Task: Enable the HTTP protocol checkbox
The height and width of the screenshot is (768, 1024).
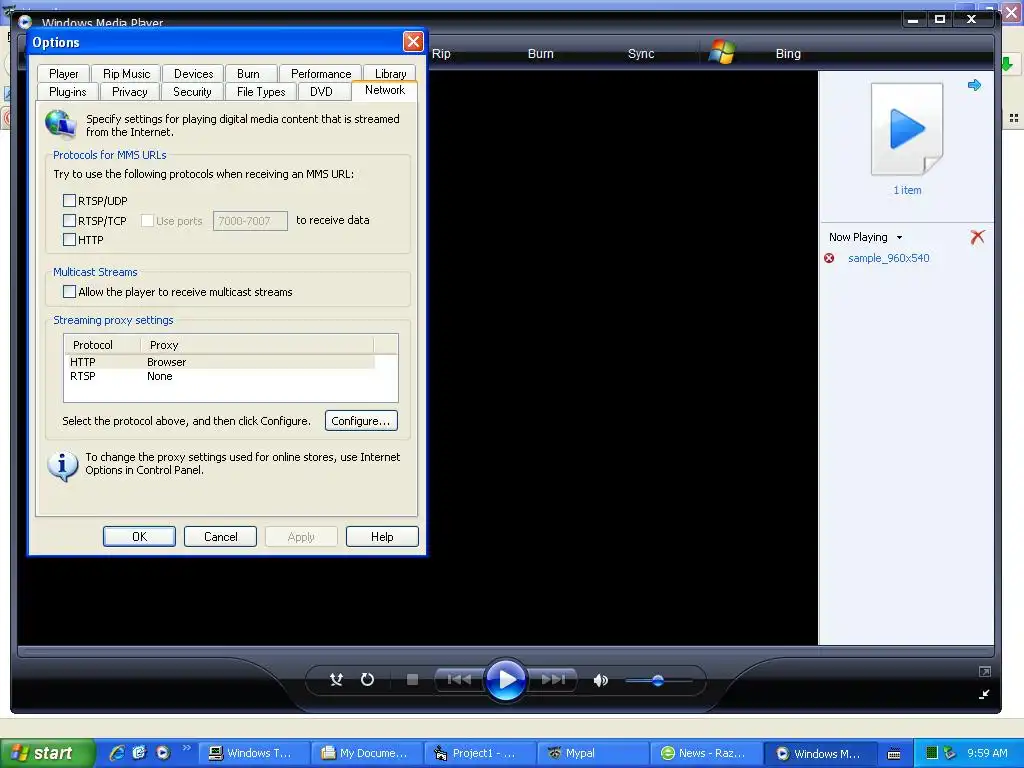Action: point(69,240)
